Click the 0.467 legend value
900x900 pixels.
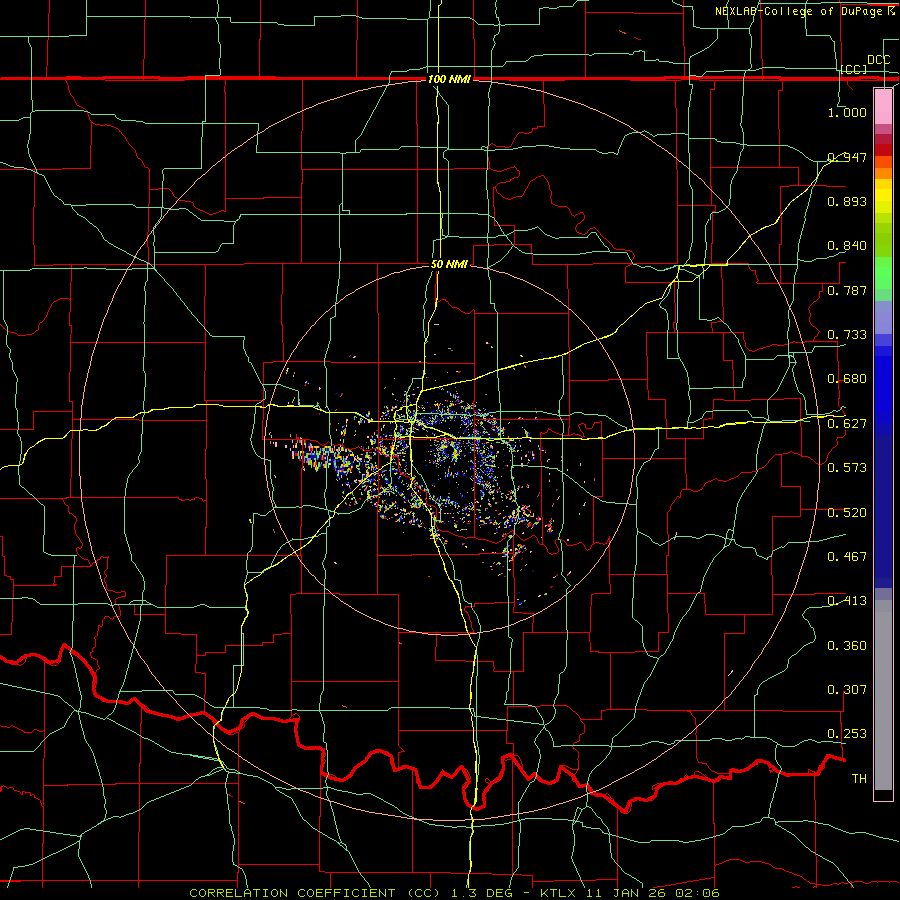(x=847, y=557)
